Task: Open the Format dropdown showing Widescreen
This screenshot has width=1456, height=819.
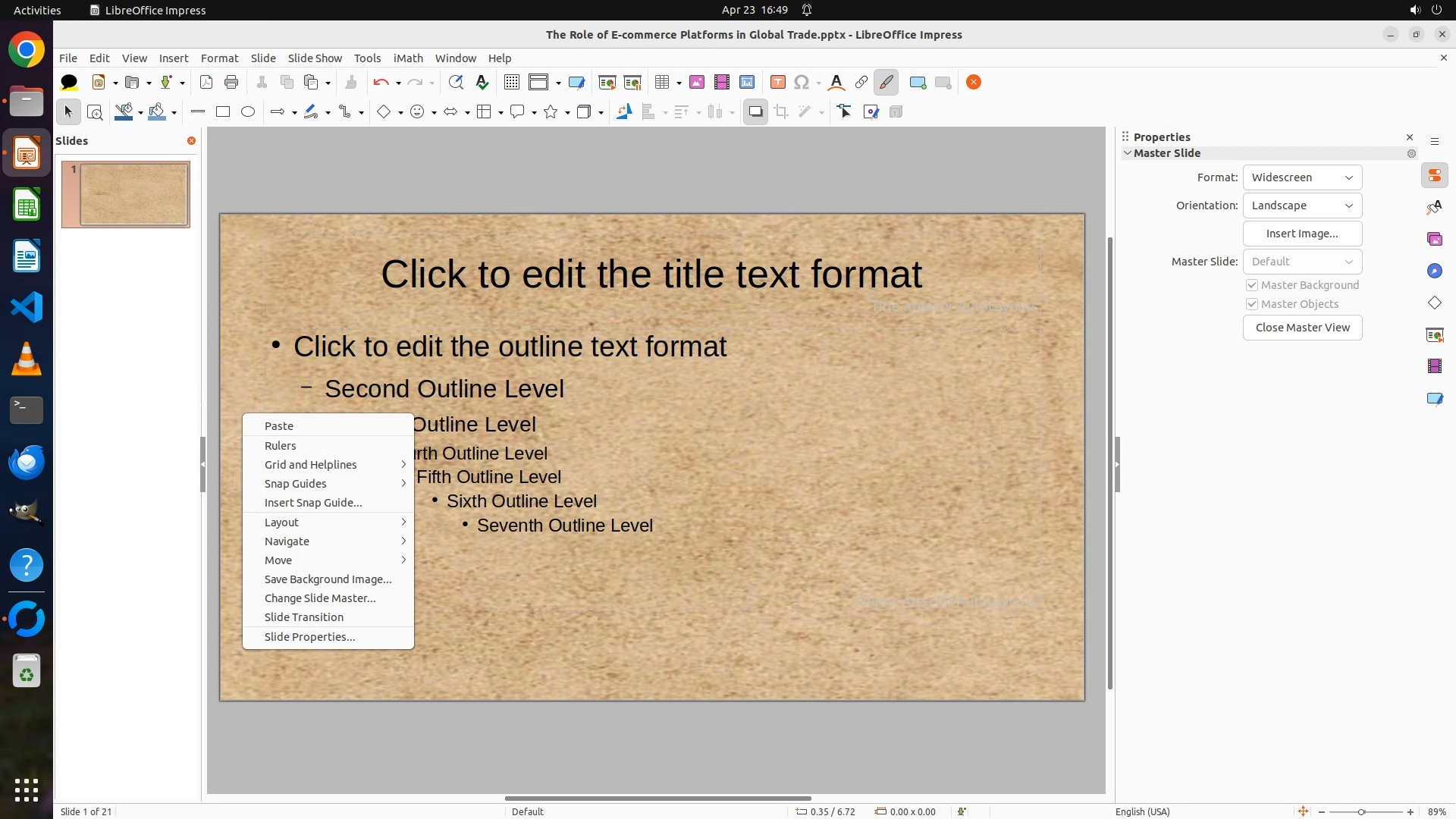Action: [x=1302, y=177]
